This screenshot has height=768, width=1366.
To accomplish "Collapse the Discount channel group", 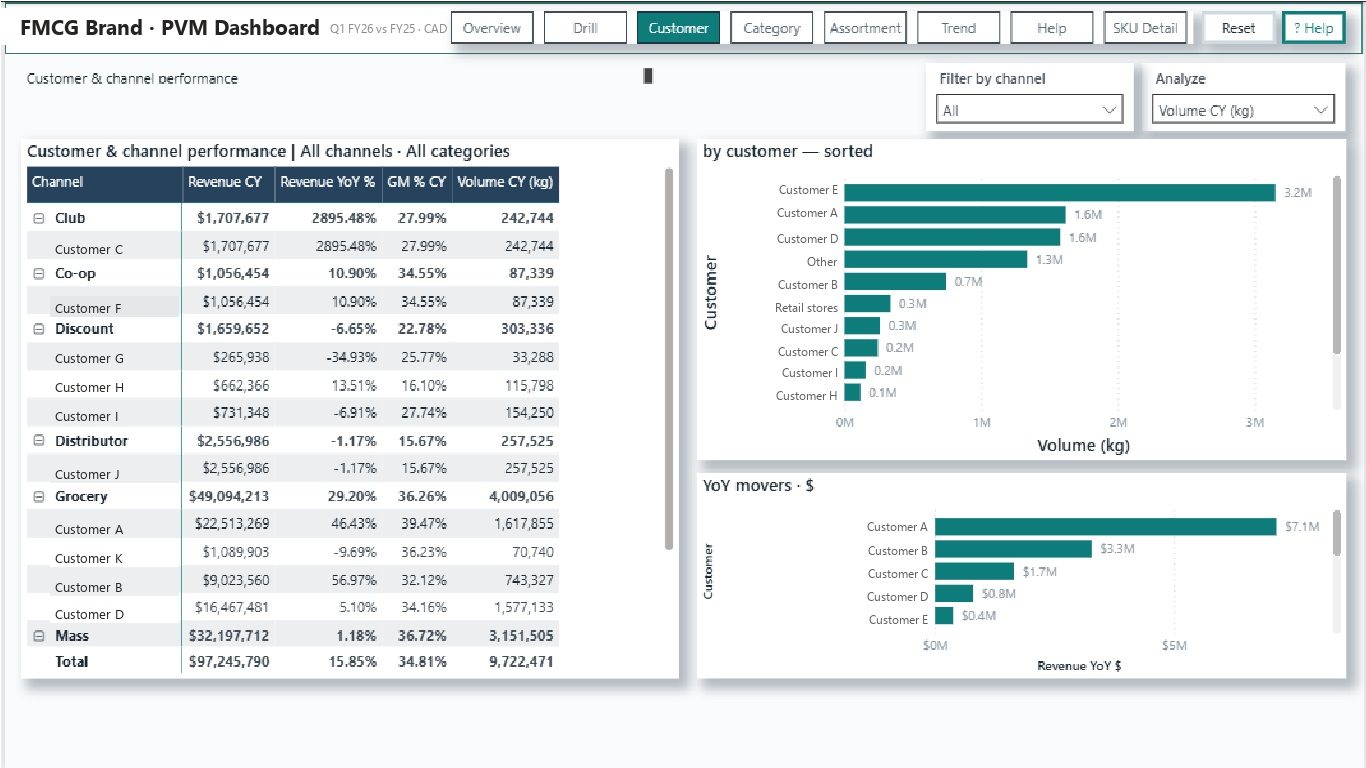I will coord(38,329).
